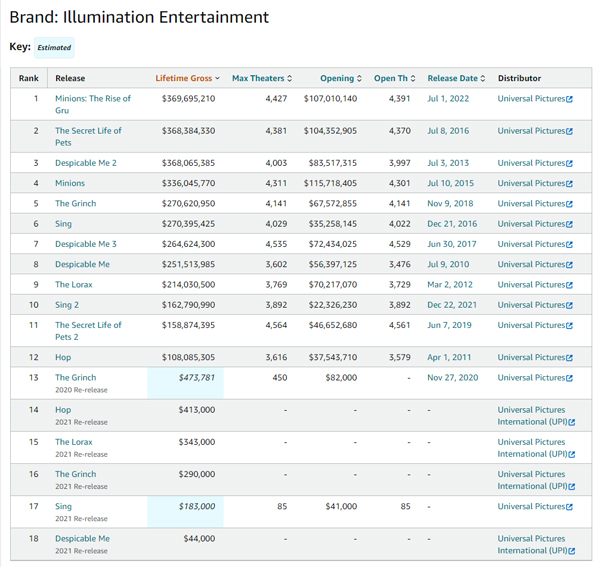Screen dimensions: 600x567
Task: Click the Jul 10, 2015 release date
Action: coord(450,183)
